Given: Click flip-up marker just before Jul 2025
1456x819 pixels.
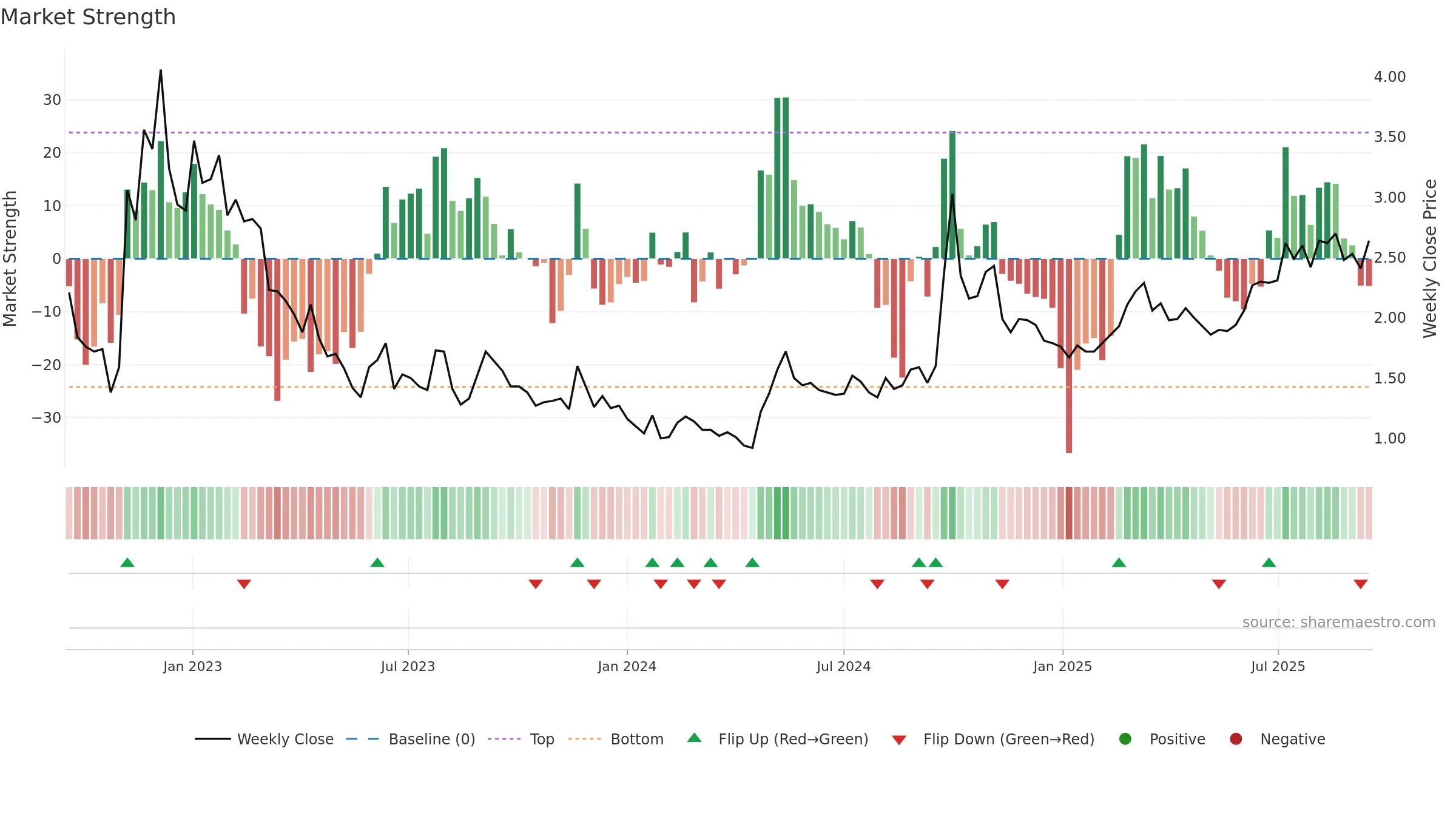Looking at the screenshot, I should [1269, 562].
